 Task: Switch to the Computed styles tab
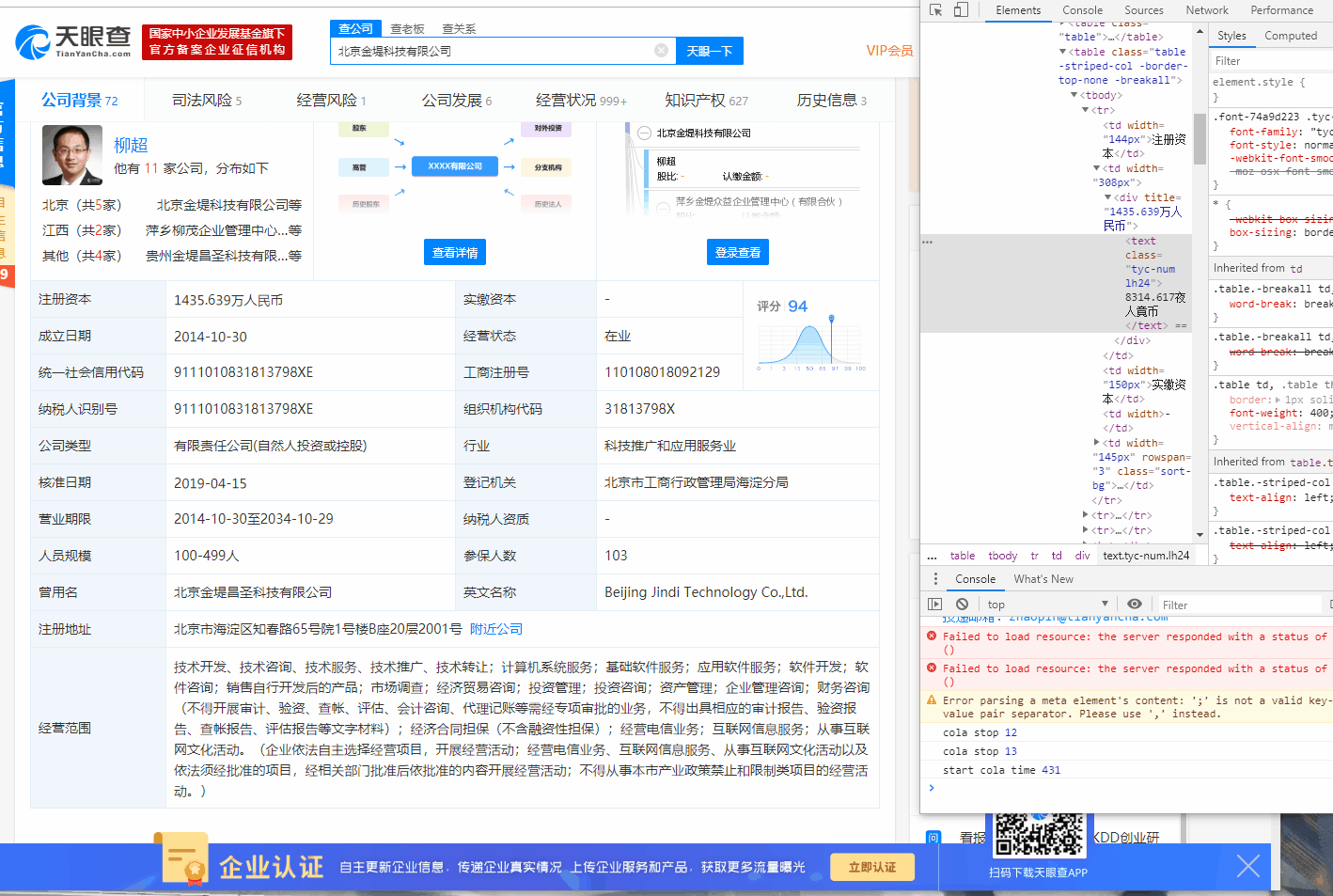tap(1291, 36)
